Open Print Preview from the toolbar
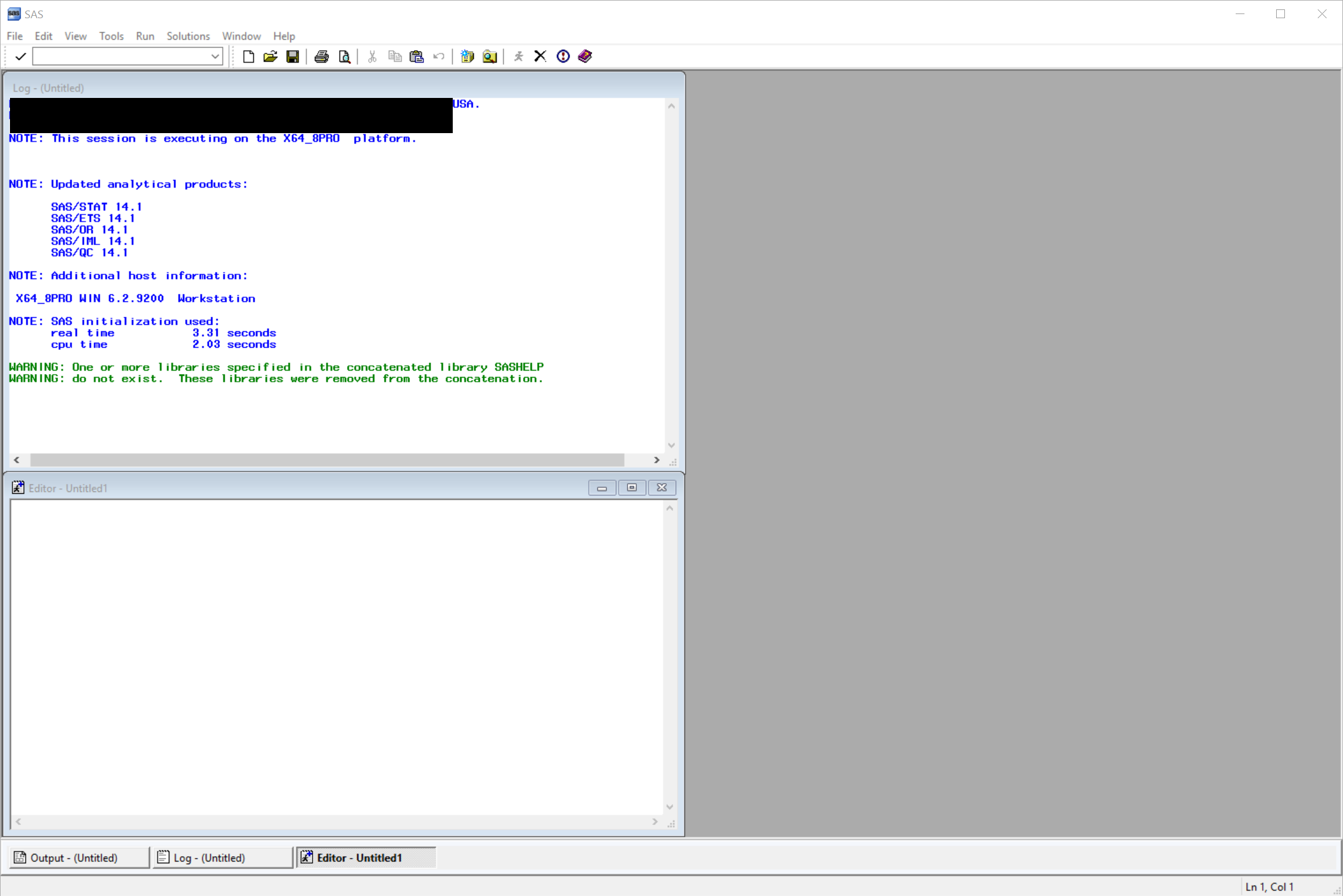The height and width of the screenshot is (896, 1343). (x=345, y=56)
